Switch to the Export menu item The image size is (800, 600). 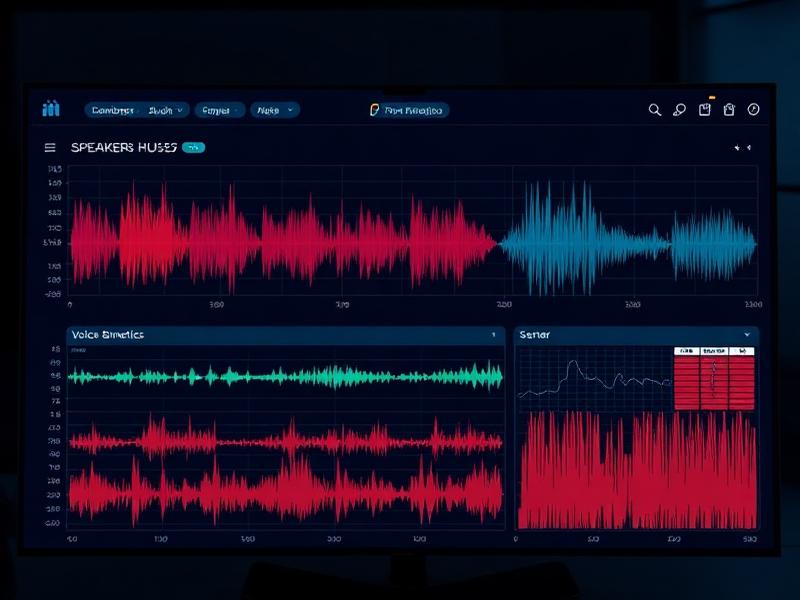218,110
